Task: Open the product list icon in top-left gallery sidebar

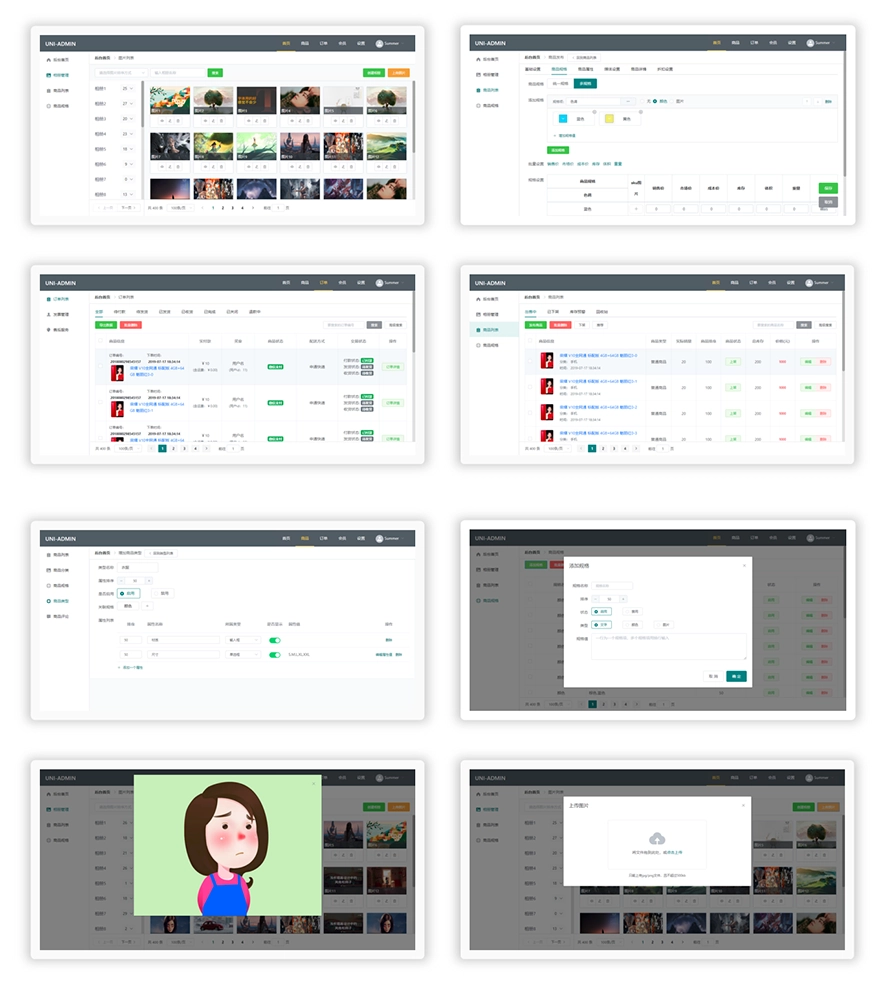Action: click(x=49, y=90)
